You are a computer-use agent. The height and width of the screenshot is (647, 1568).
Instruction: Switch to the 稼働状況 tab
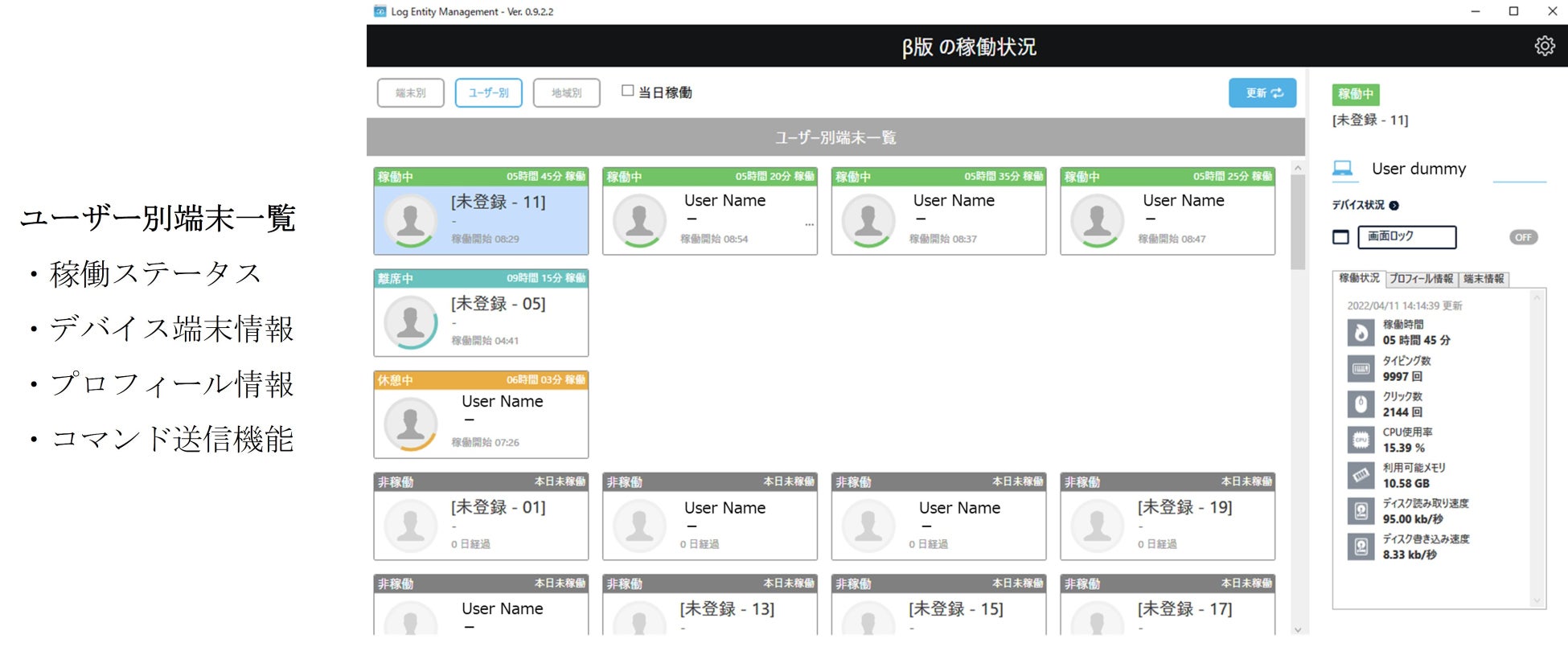click(1359, 278)
